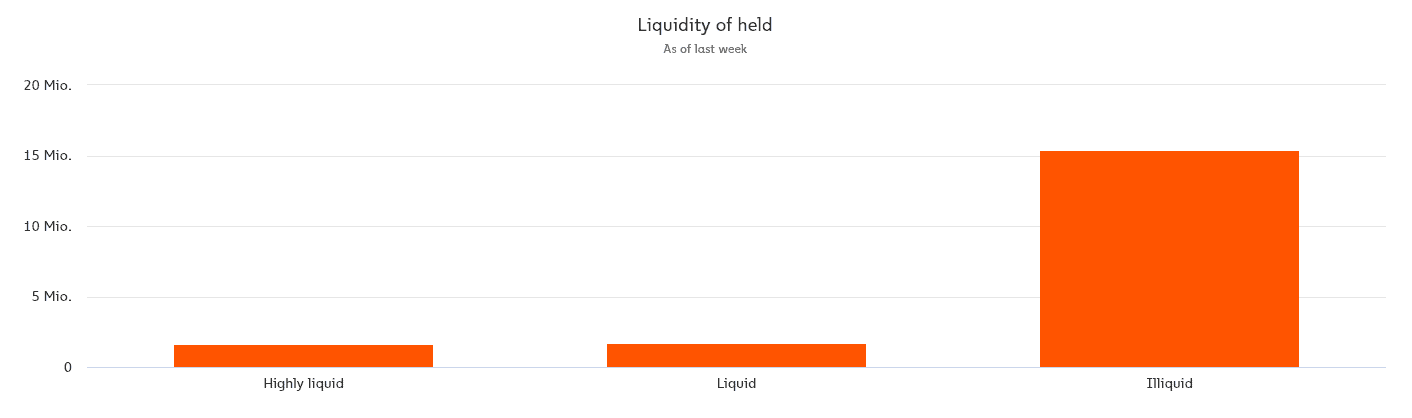Select the 5 Mio. y-axis label

[50, 297]
